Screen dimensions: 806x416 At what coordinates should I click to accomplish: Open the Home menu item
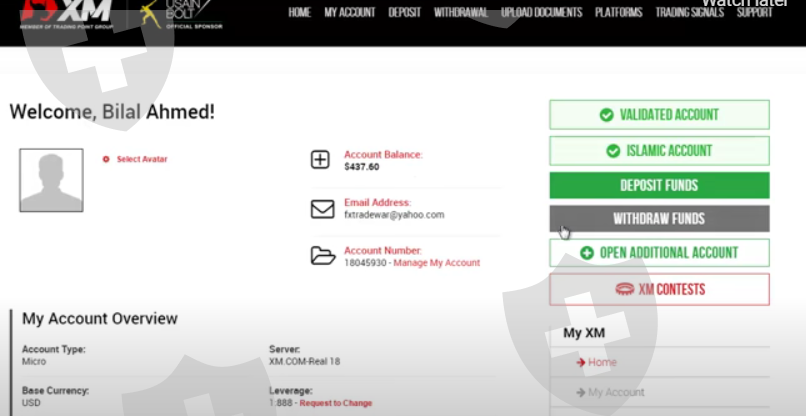300,12
